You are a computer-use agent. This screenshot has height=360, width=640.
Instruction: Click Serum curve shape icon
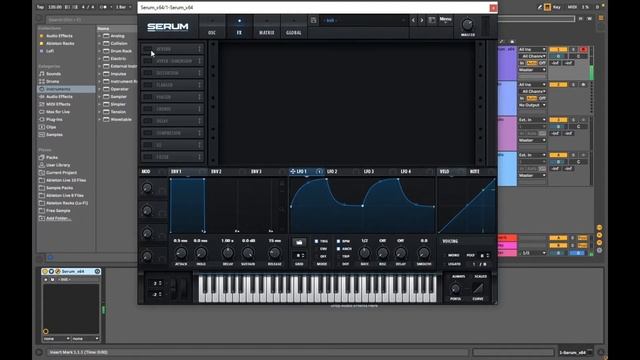[x=478, y=289]
